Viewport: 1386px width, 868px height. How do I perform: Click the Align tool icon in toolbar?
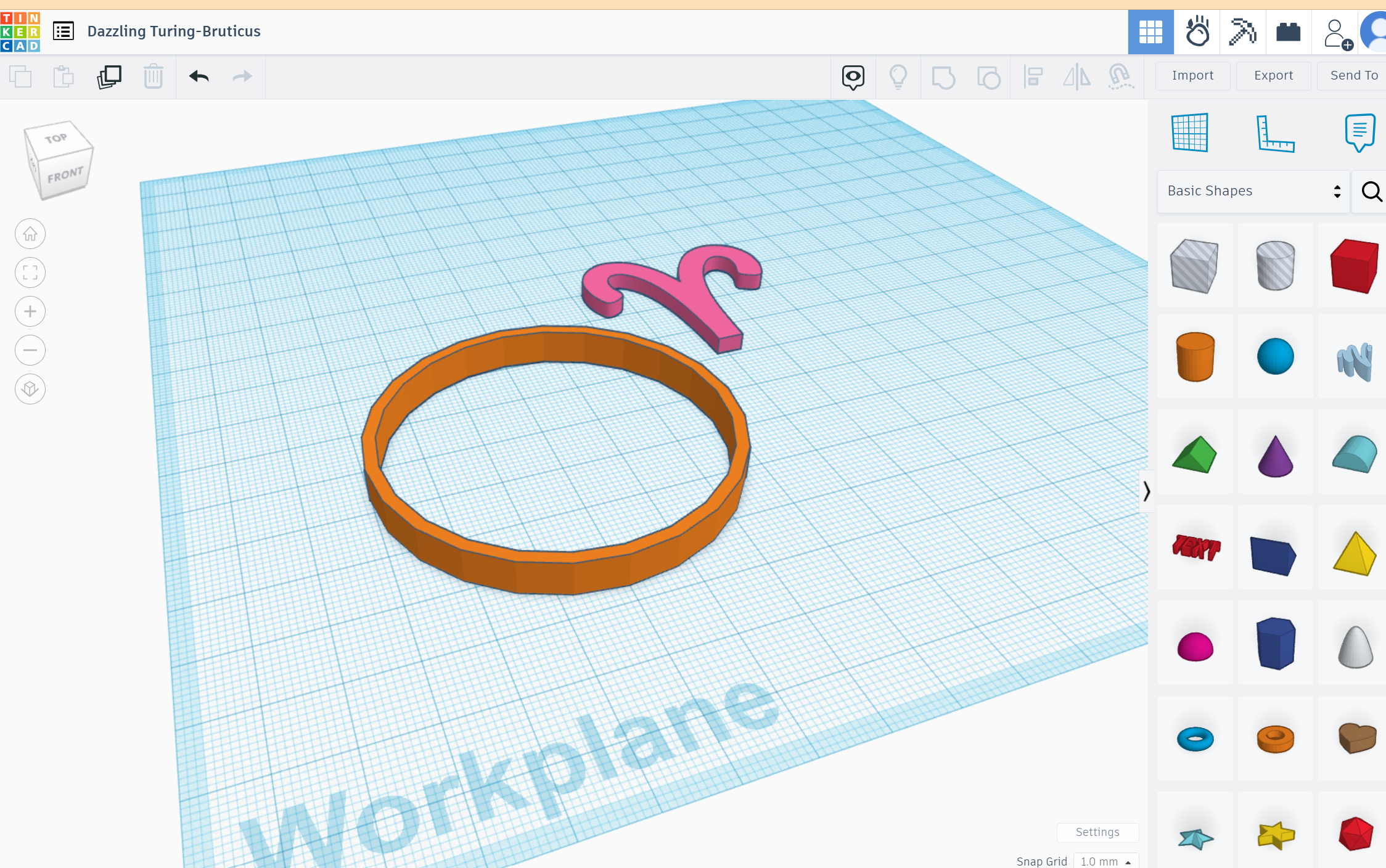[1033, 76]
